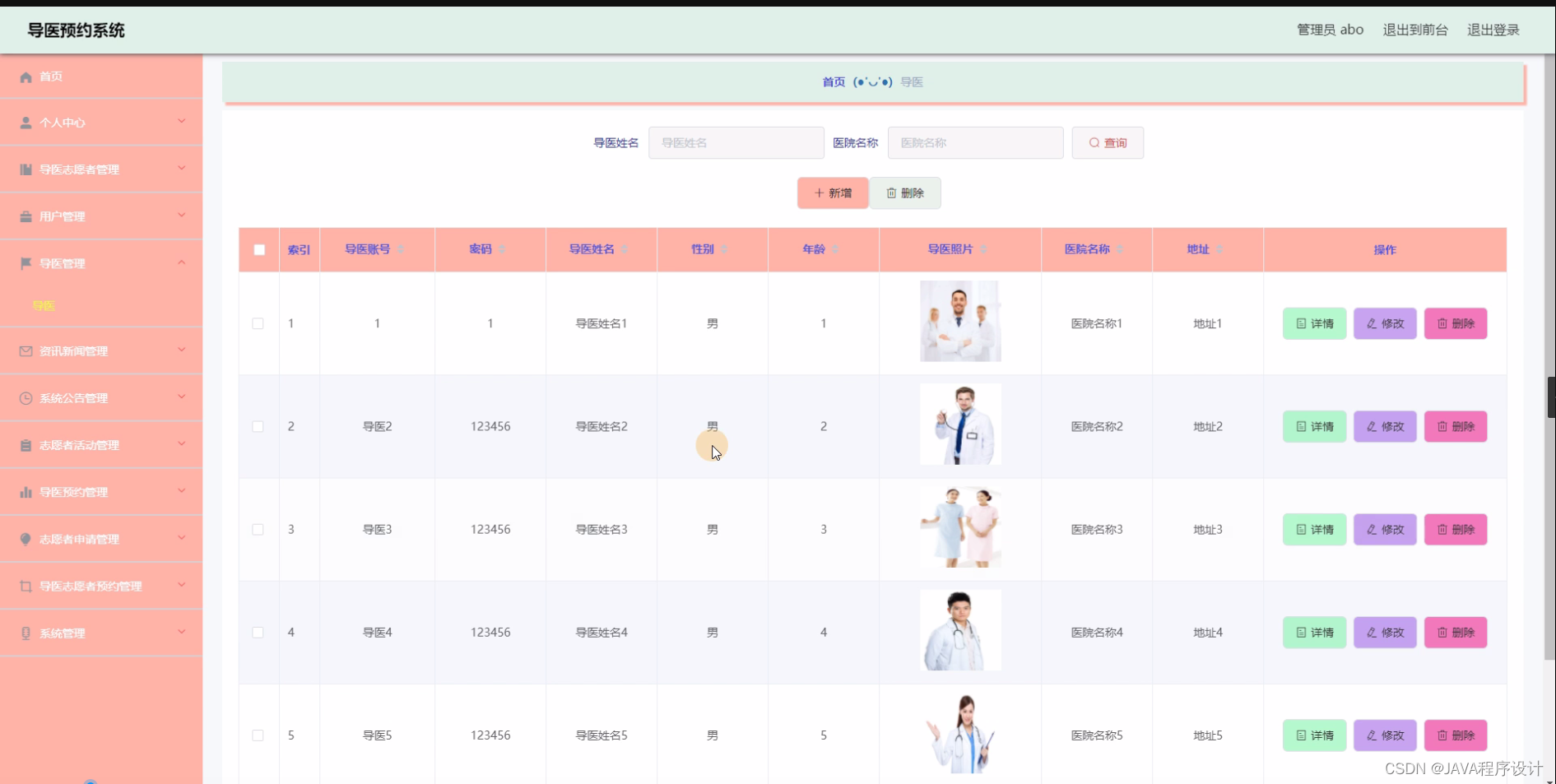Click 退出到前台 in the top bar
Screen dimensions: 1556x784
[x=1415, y=30]
